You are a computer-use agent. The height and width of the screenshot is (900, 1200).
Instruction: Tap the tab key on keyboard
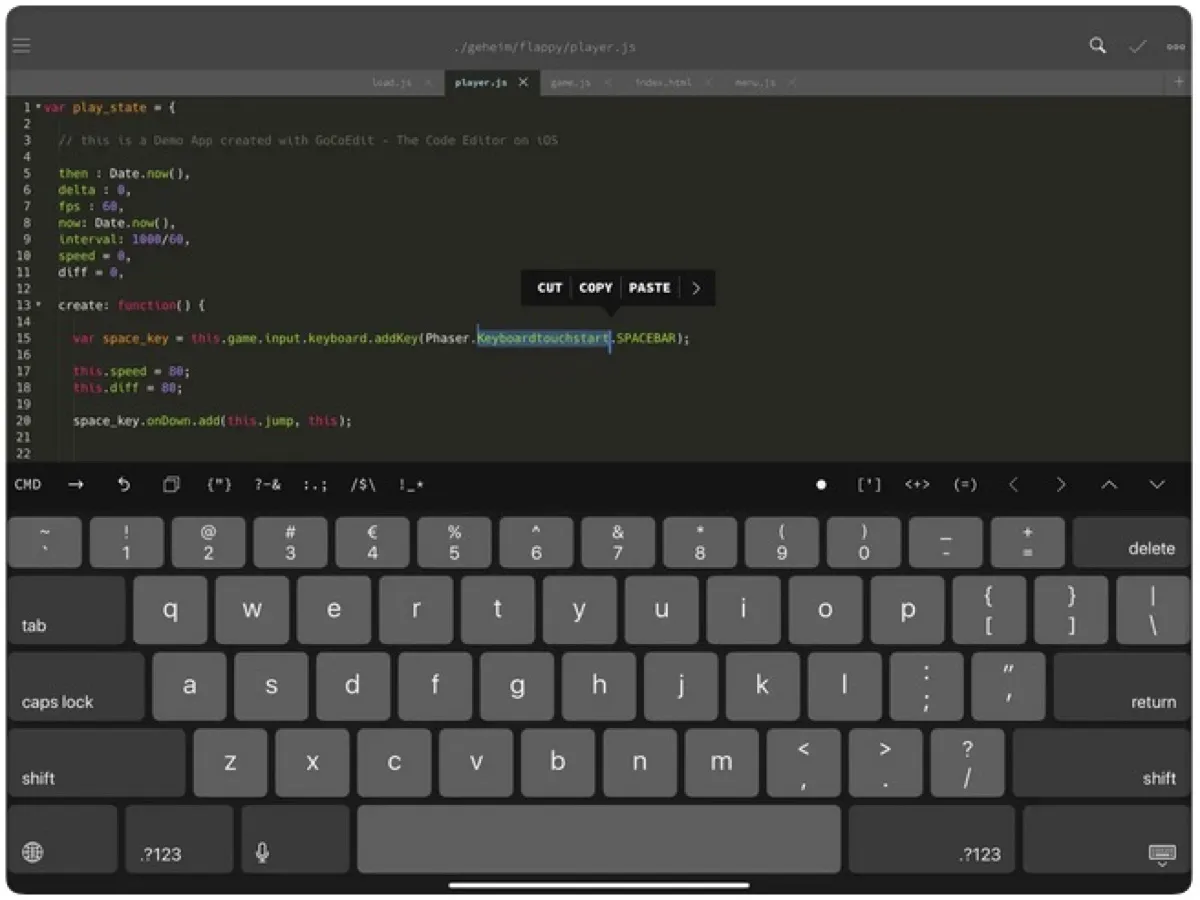click(x=66, y=610)
